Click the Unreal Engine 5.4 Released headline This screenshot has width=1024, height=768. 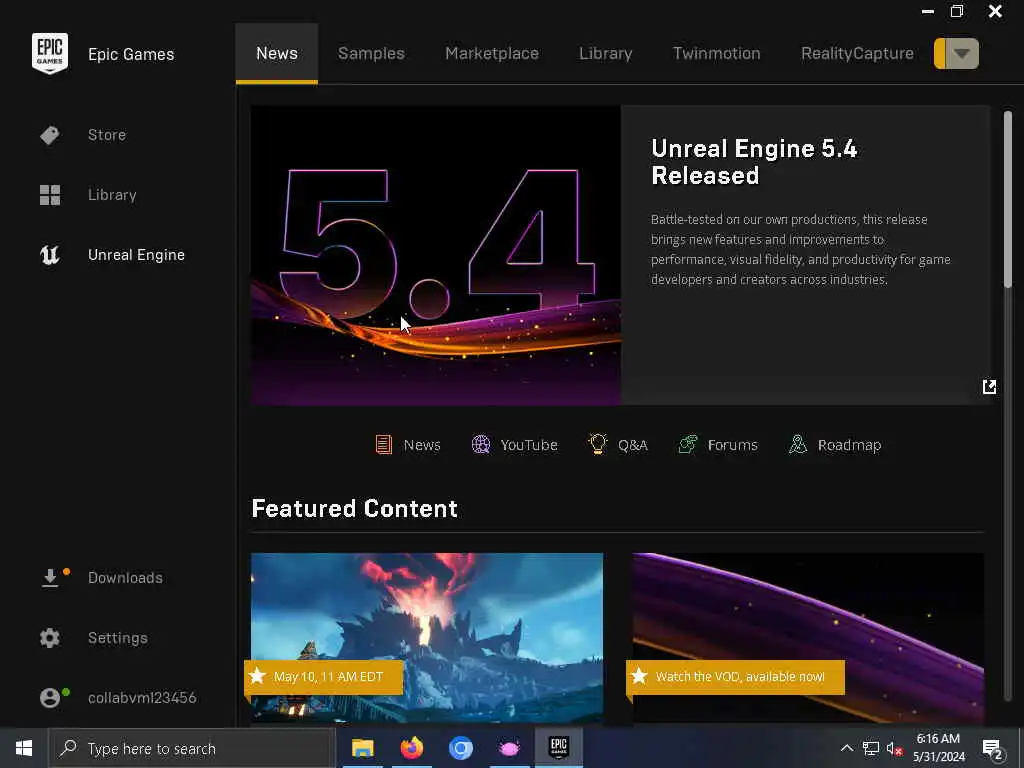pyautogui.click(x=754, y=162)
